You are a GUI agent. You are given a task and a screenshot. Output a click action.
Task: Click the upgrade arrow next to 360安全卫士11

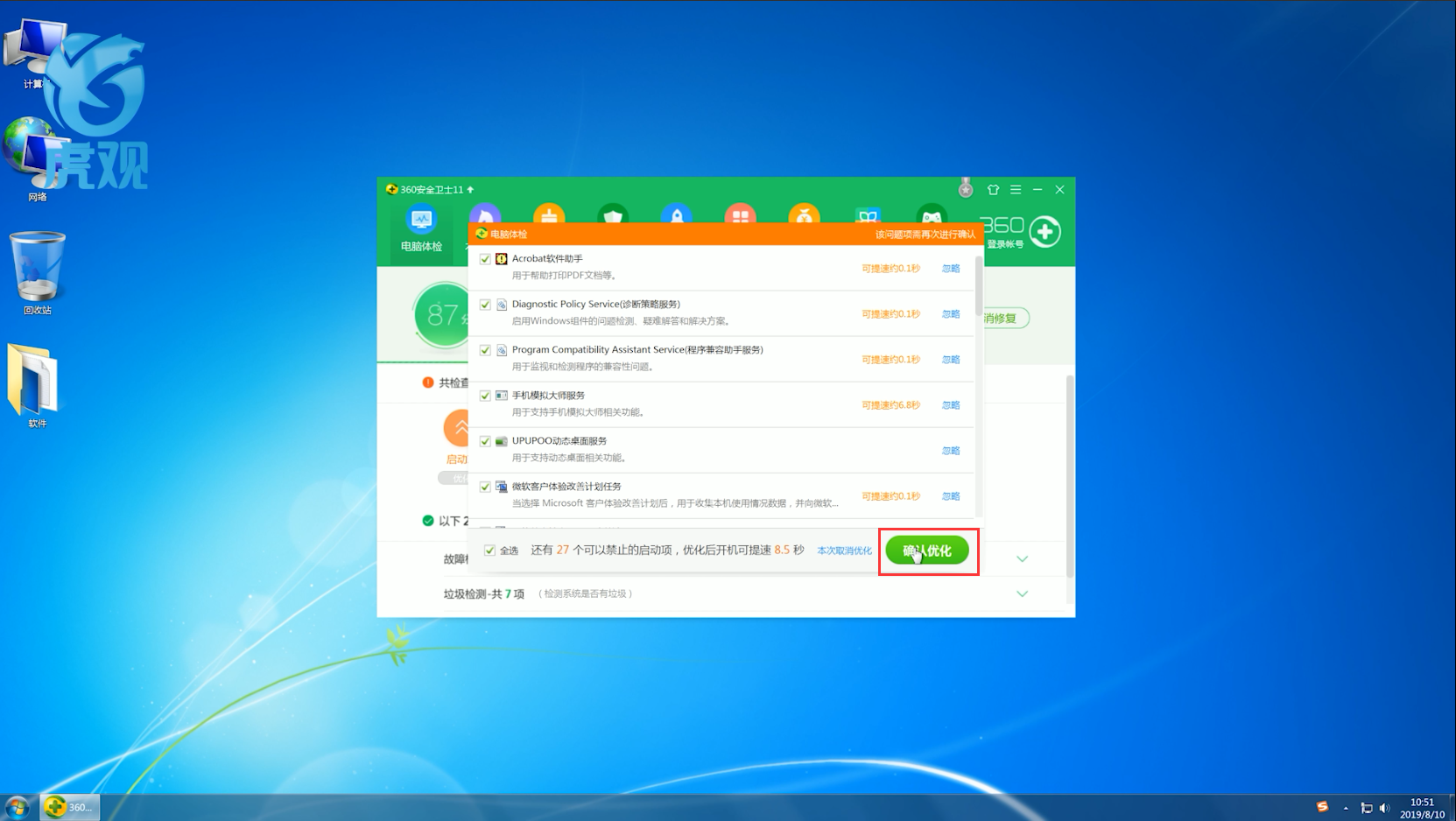pos(470,189)
